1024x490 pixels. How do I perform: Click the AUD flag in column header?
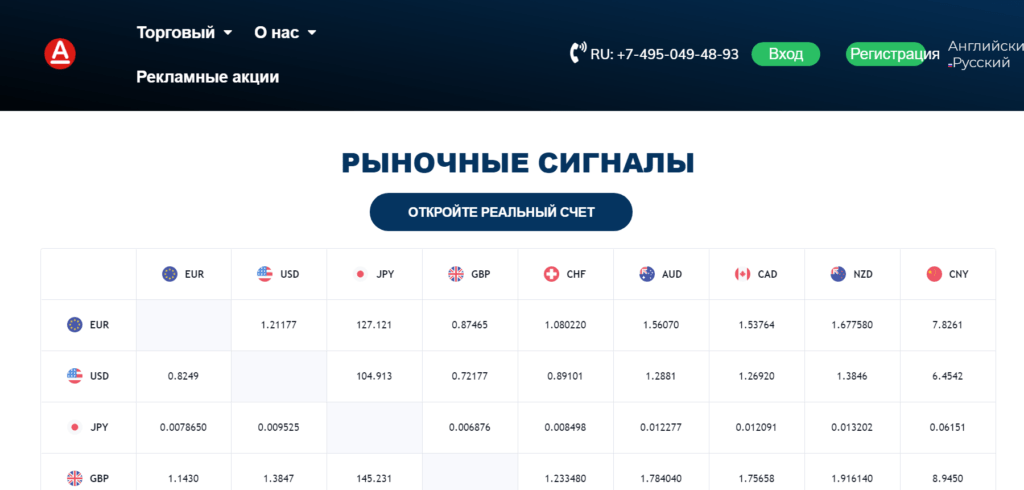pyautogui.click(x=647, y=274)
